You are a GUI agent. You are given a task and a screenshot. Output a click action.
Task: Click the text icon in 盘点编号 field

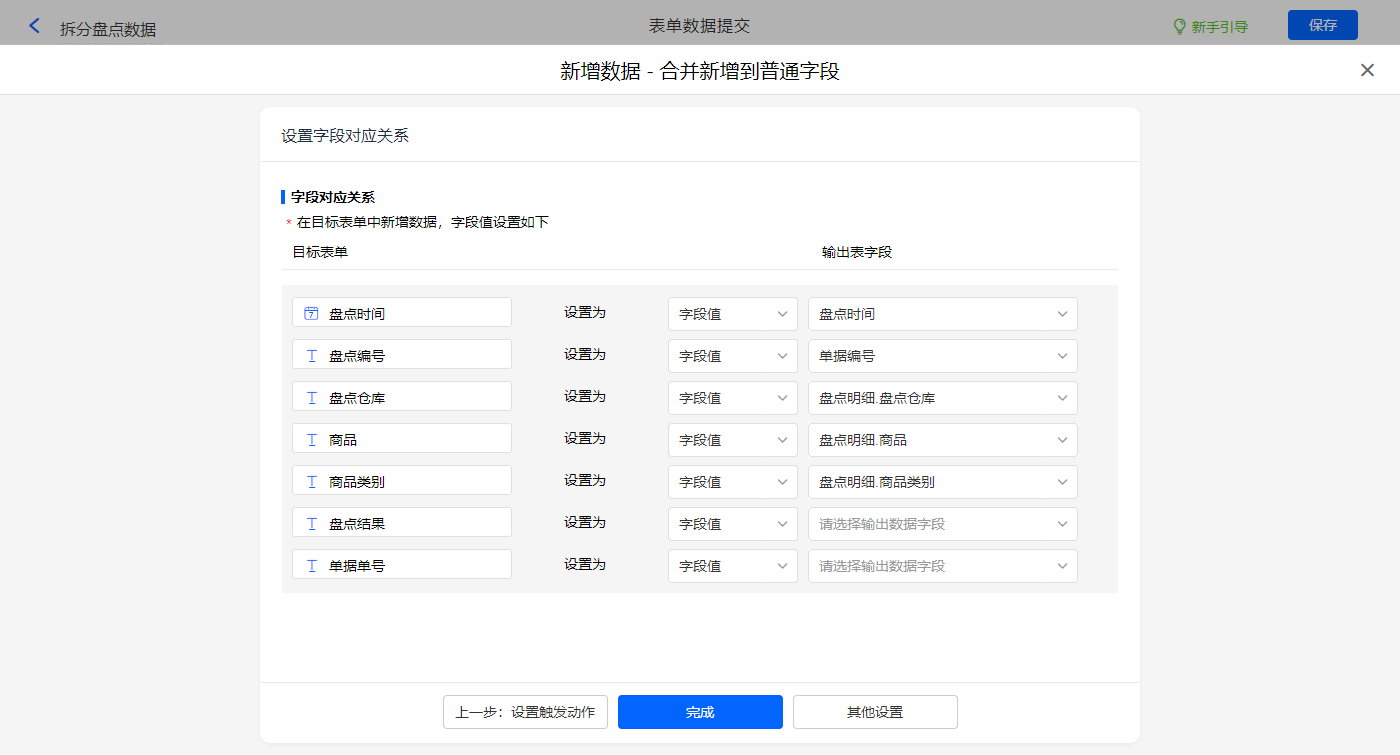311,355
